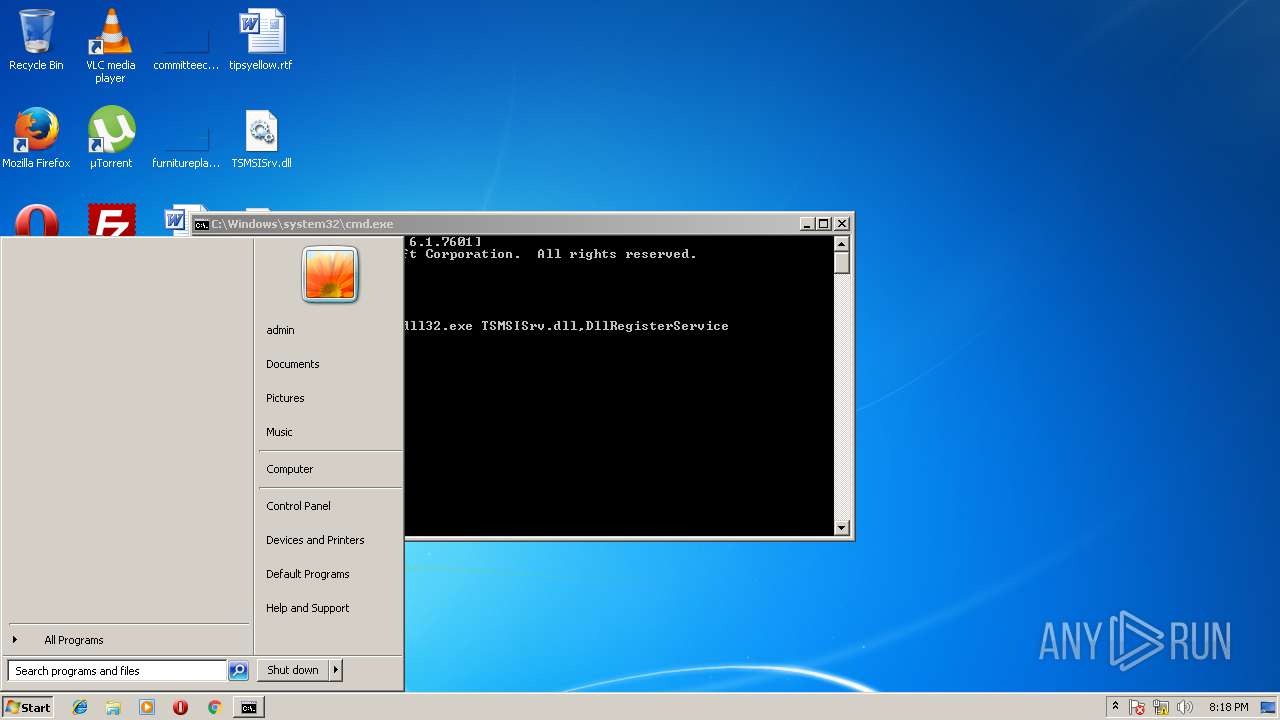1280x720 pixels.
Task: Click the volume speaker icon
Action: [1185, 707]
